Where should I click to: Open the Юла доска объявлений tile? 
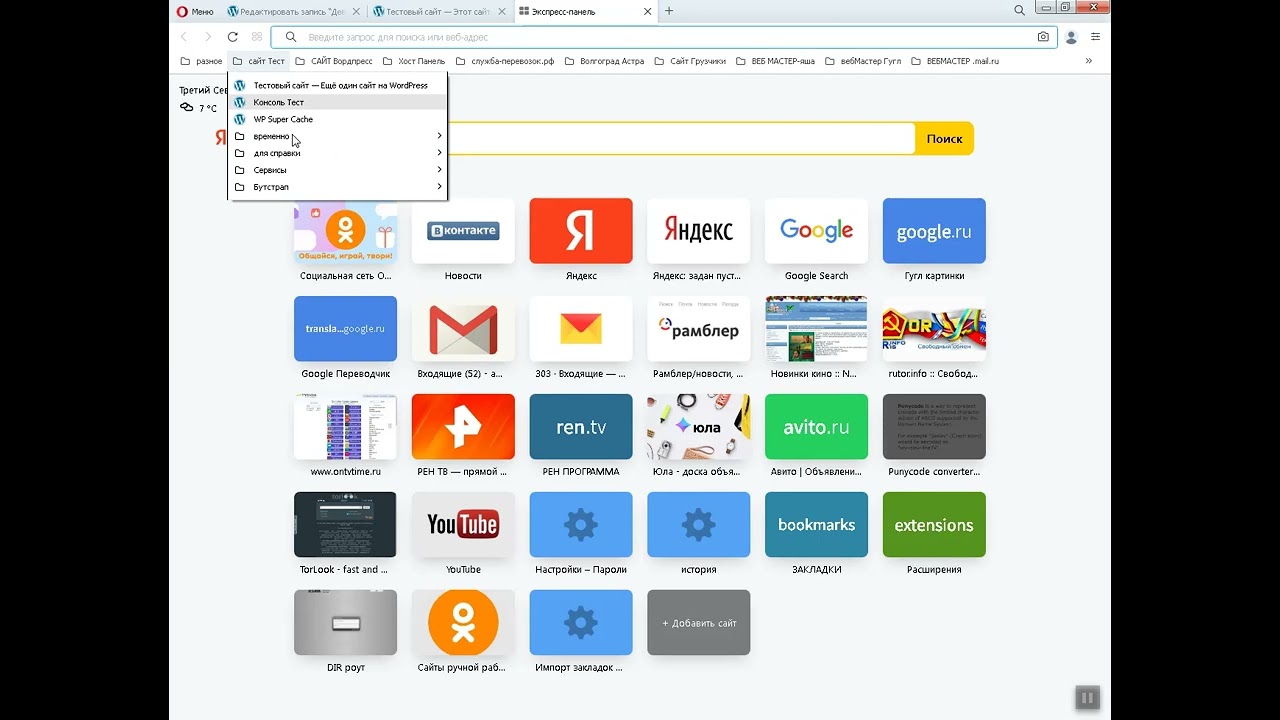699,427
